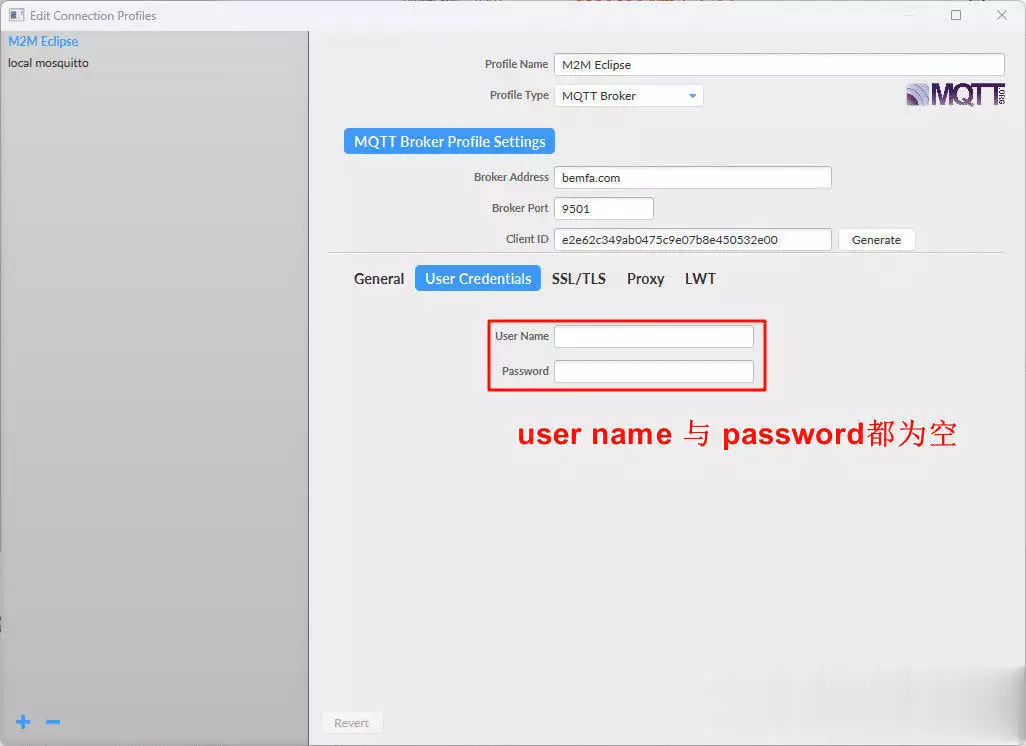Maximize the Edit Connection Profiles window
This screenshot has width=1026, height=746.
956,15
